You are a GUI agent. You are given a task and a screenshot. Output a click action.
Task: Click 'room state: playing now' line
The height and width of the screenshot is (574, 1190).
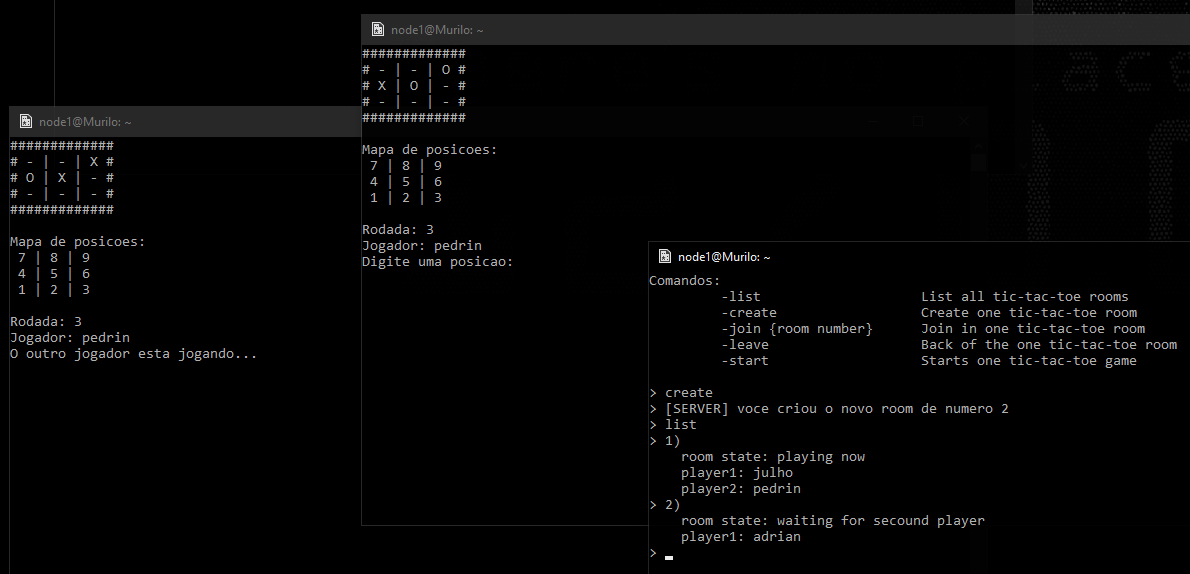tap(773, 457)
